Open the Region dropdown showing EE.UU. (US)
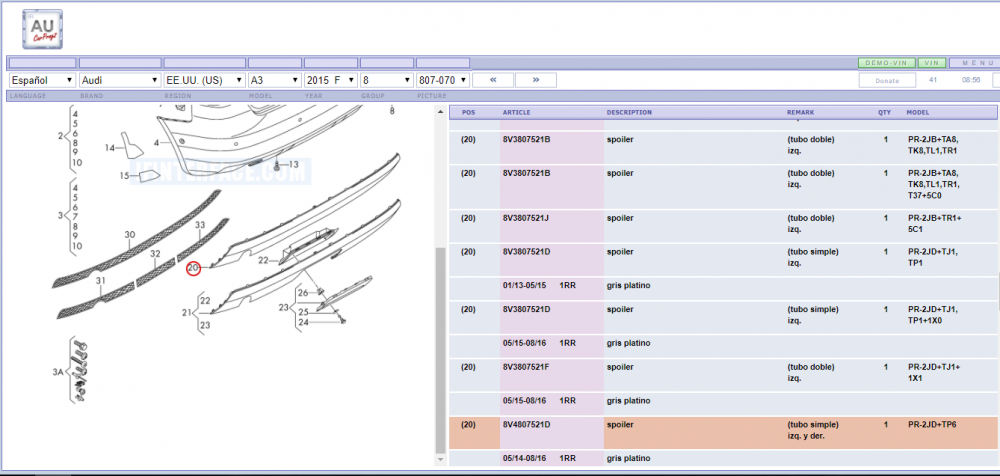The width and height of the screenshot is (1000, 476). point(204,80)
